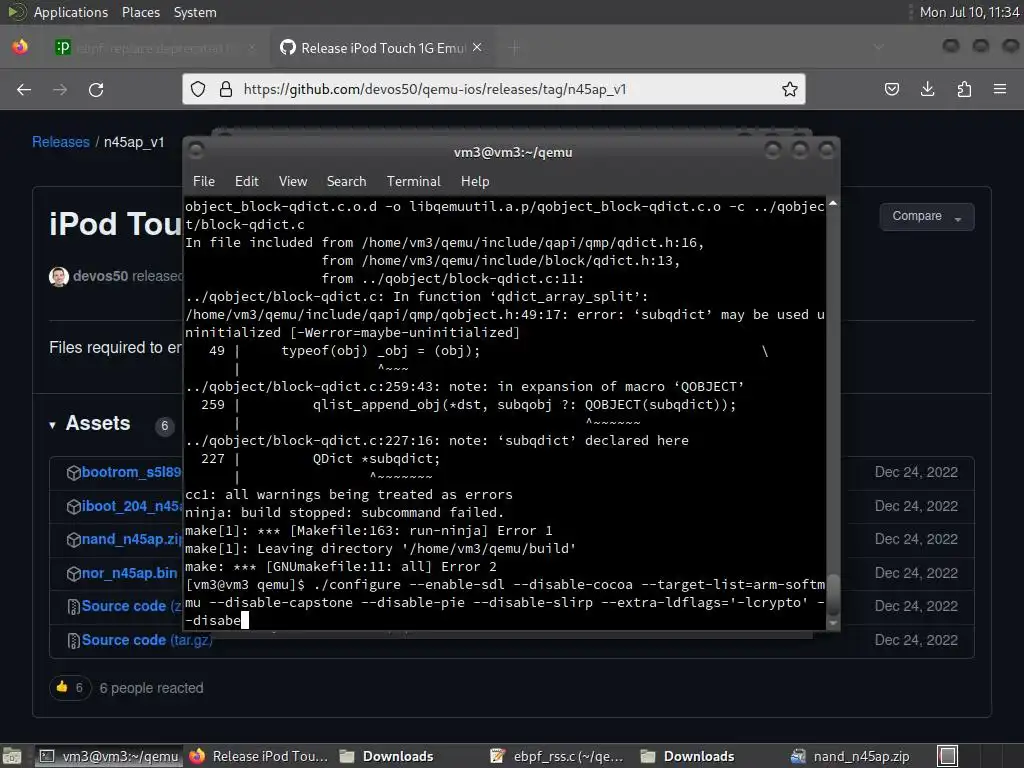Open the Releases breadcrumb link
1024x768 pixels.
(x=61, y=142)
